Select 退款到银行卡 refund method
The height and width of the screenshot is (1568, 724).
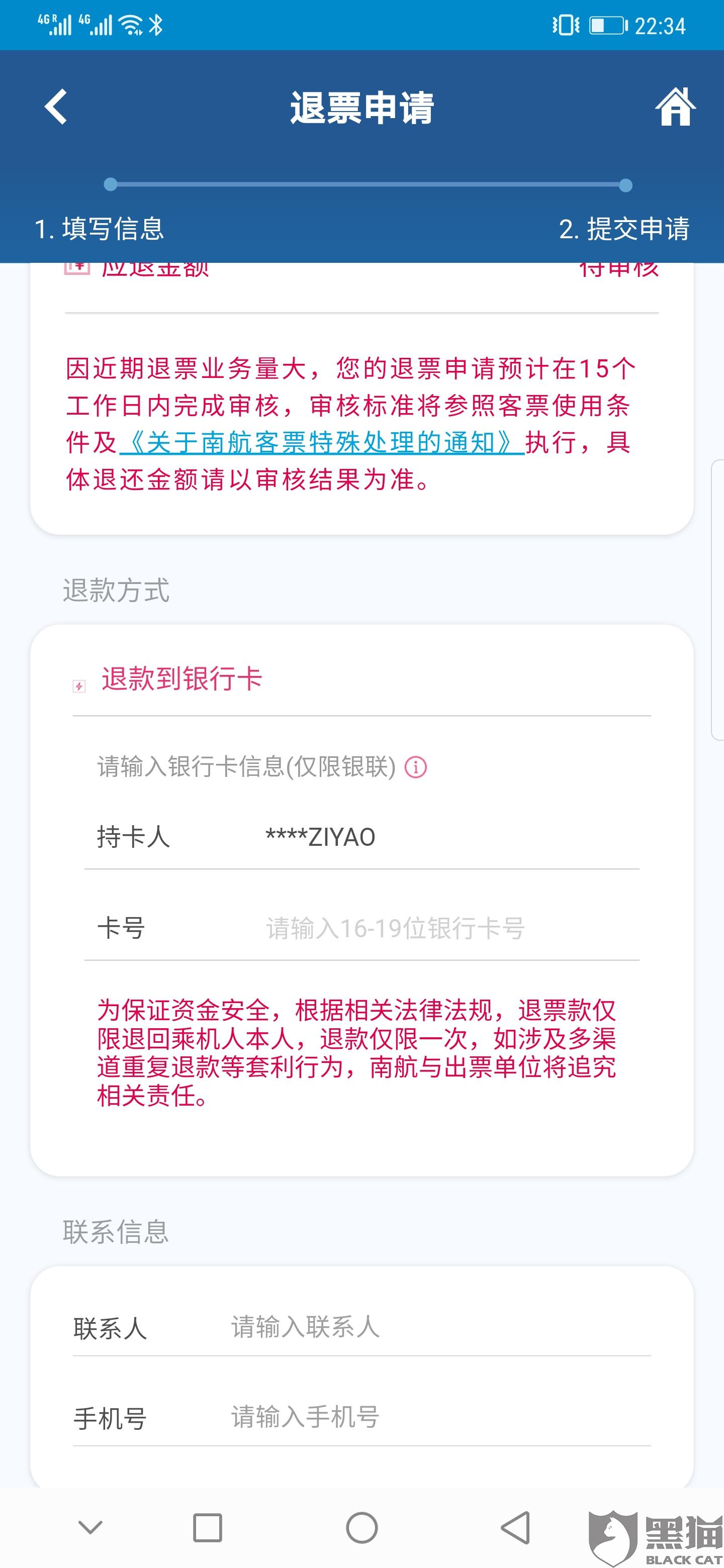click(182, 678)
